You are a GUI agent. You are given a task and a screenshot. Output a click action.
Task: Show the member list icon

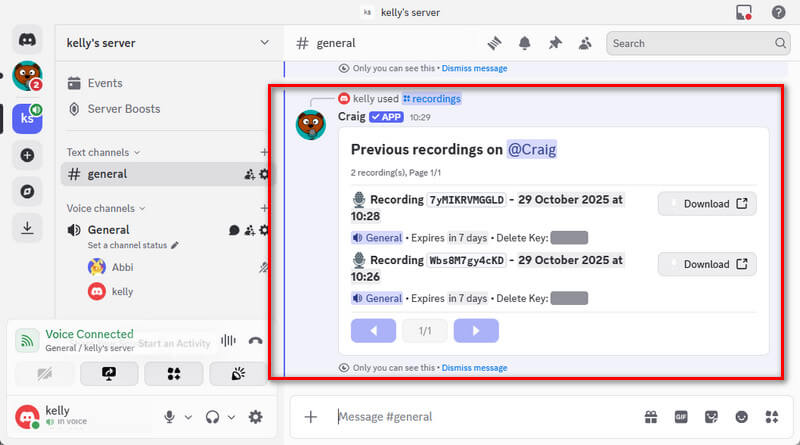(x=584, y=43)
